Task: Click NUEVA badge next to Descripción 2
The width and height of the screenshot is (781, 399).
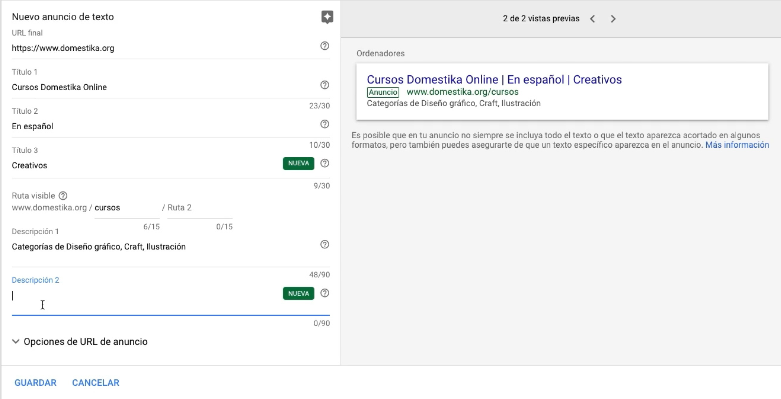Action: click(x=298, y=293)
